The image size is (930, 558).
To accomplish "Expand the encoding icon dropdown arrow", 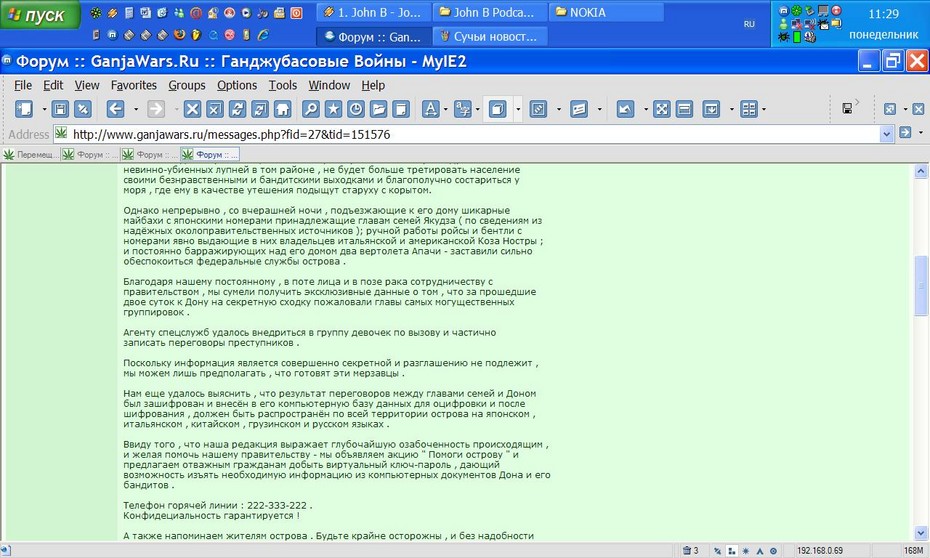I will [x=477, y=109].
